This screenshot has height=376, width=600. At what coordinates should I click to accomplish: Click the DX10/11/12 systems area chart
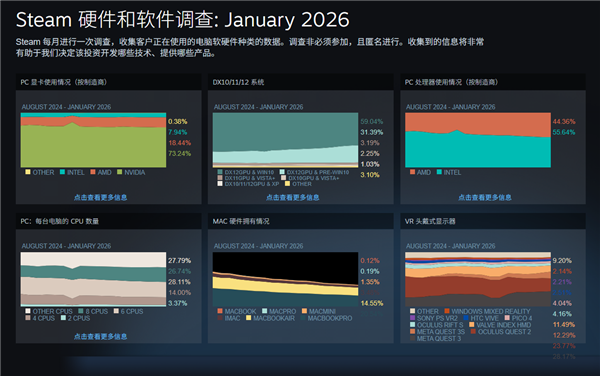tap(285, 140)
